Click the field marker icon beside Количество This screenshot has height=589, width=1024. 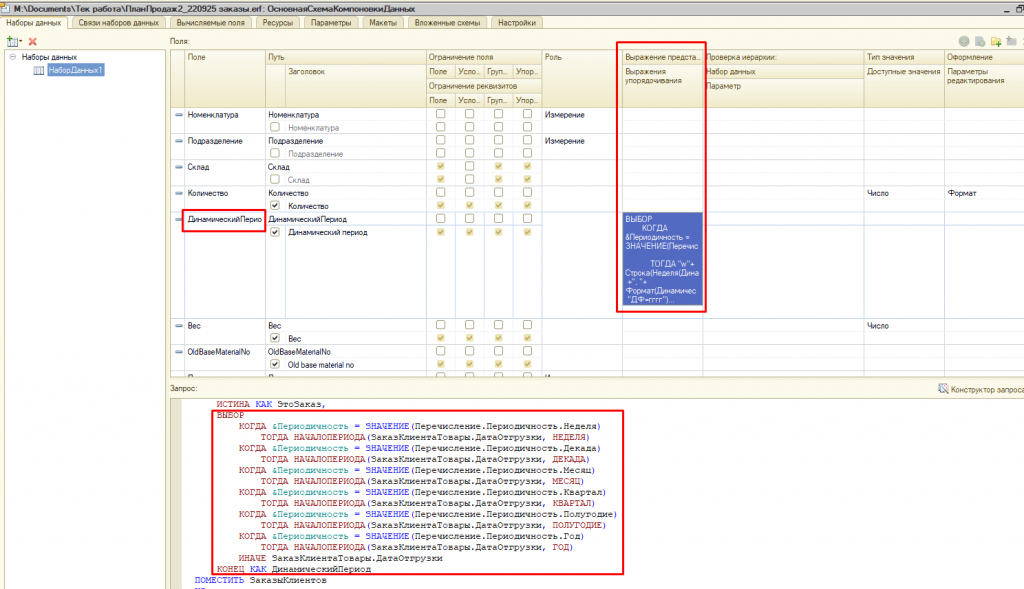click(x=179, y=193)
